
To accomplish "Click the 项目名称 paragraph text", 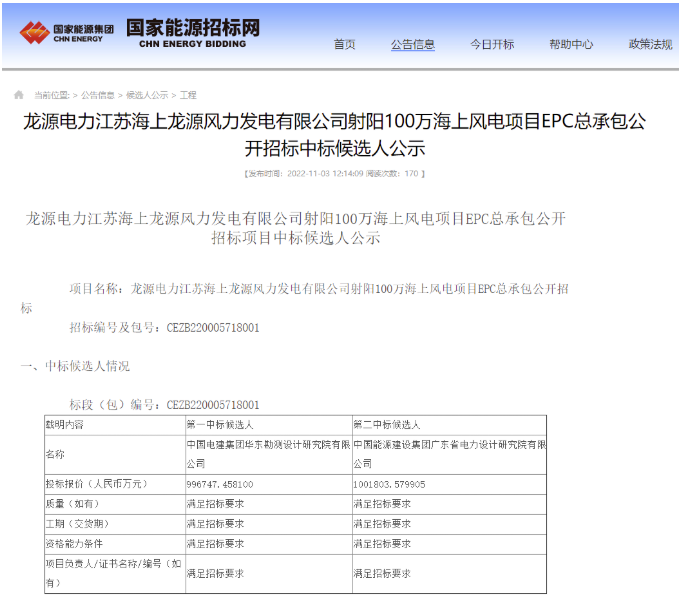I will [295, 298].
